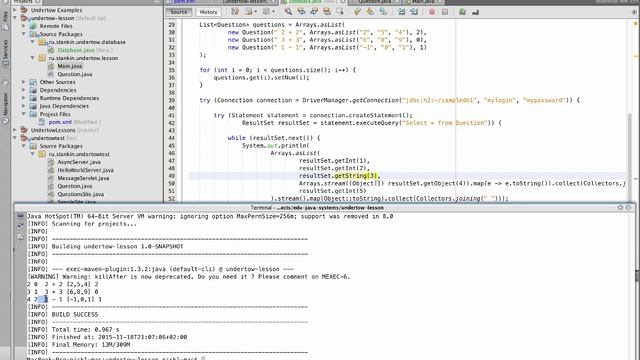Expand Dependencies node
This screenshot has width=640, height=360.
click(x=24, y=90)
